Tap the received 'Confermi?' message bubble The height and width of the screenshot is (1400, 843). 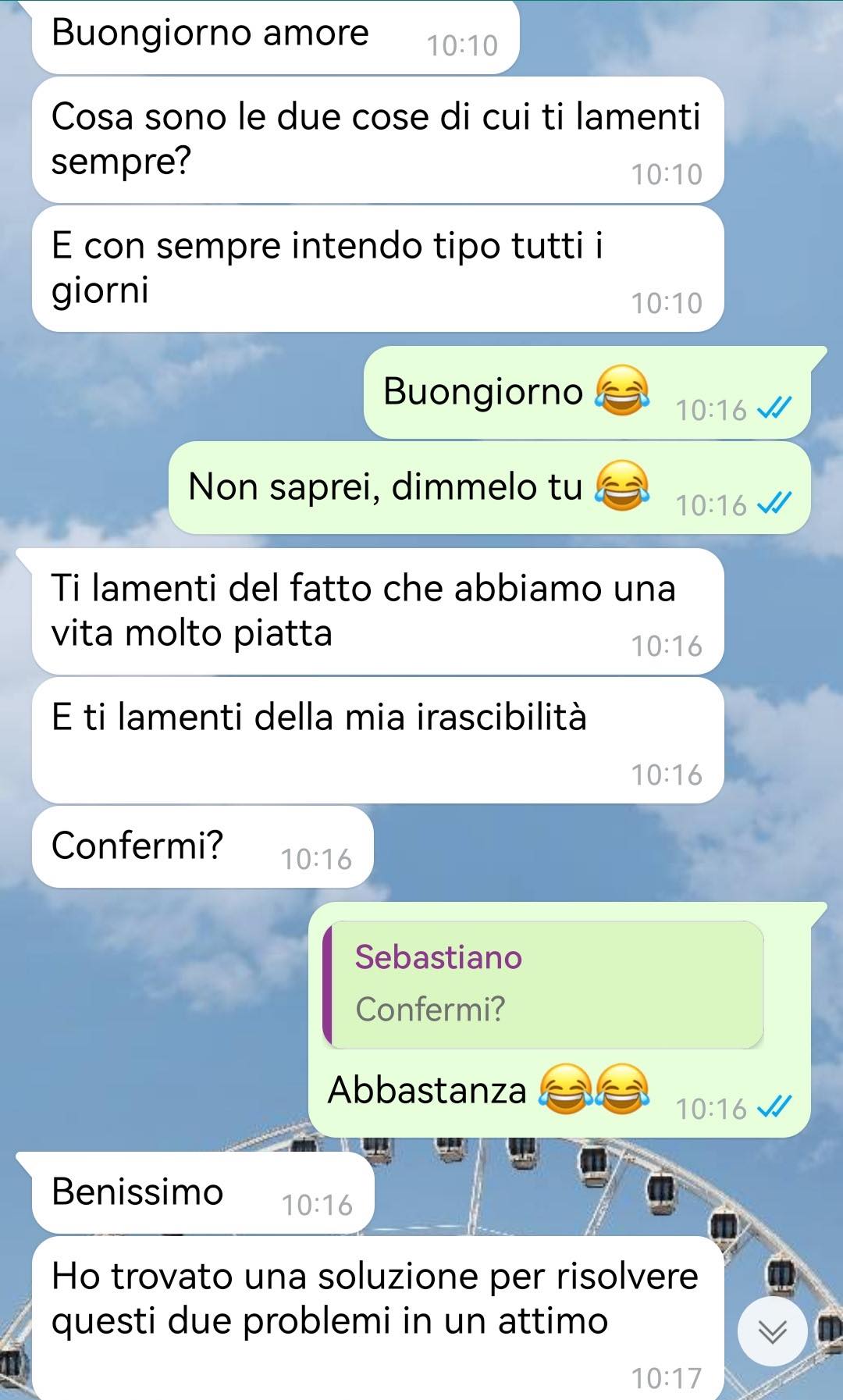pos(202,847)
